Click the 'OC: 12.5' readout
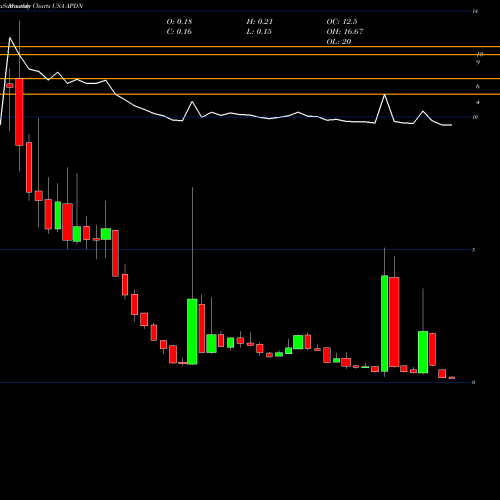This screenshot has height=500, width=500. [342, 21]
